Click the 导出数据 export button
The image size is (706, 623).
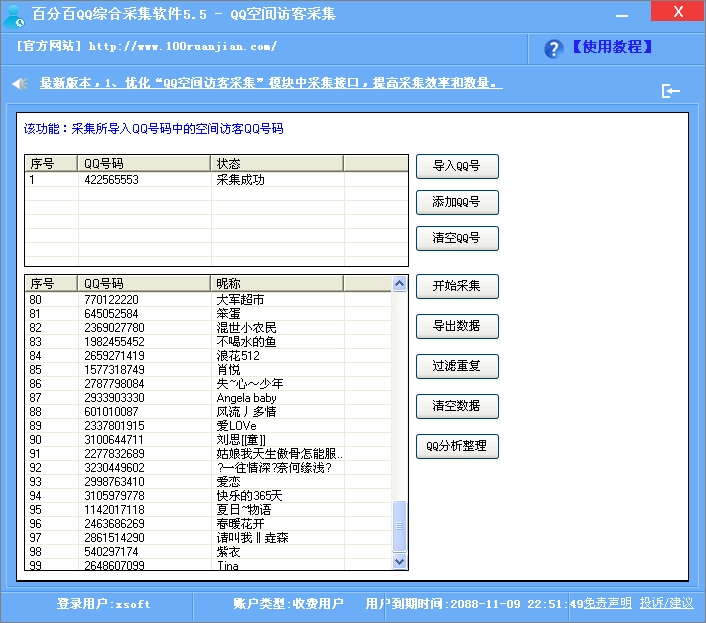[x=457, y=326]
